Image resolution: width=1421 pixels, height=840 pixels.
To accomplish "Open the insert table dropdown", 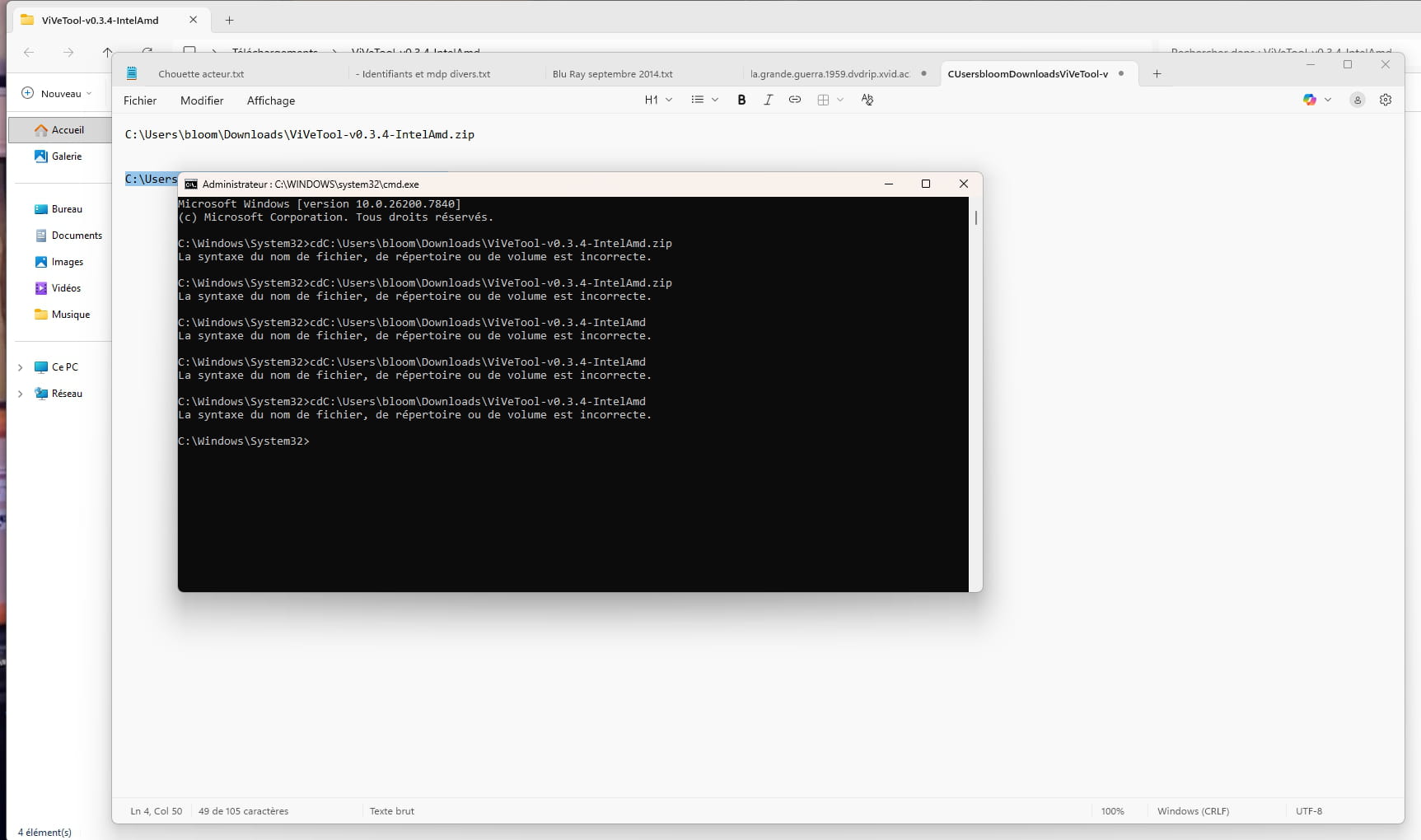I will click(830, 100).
